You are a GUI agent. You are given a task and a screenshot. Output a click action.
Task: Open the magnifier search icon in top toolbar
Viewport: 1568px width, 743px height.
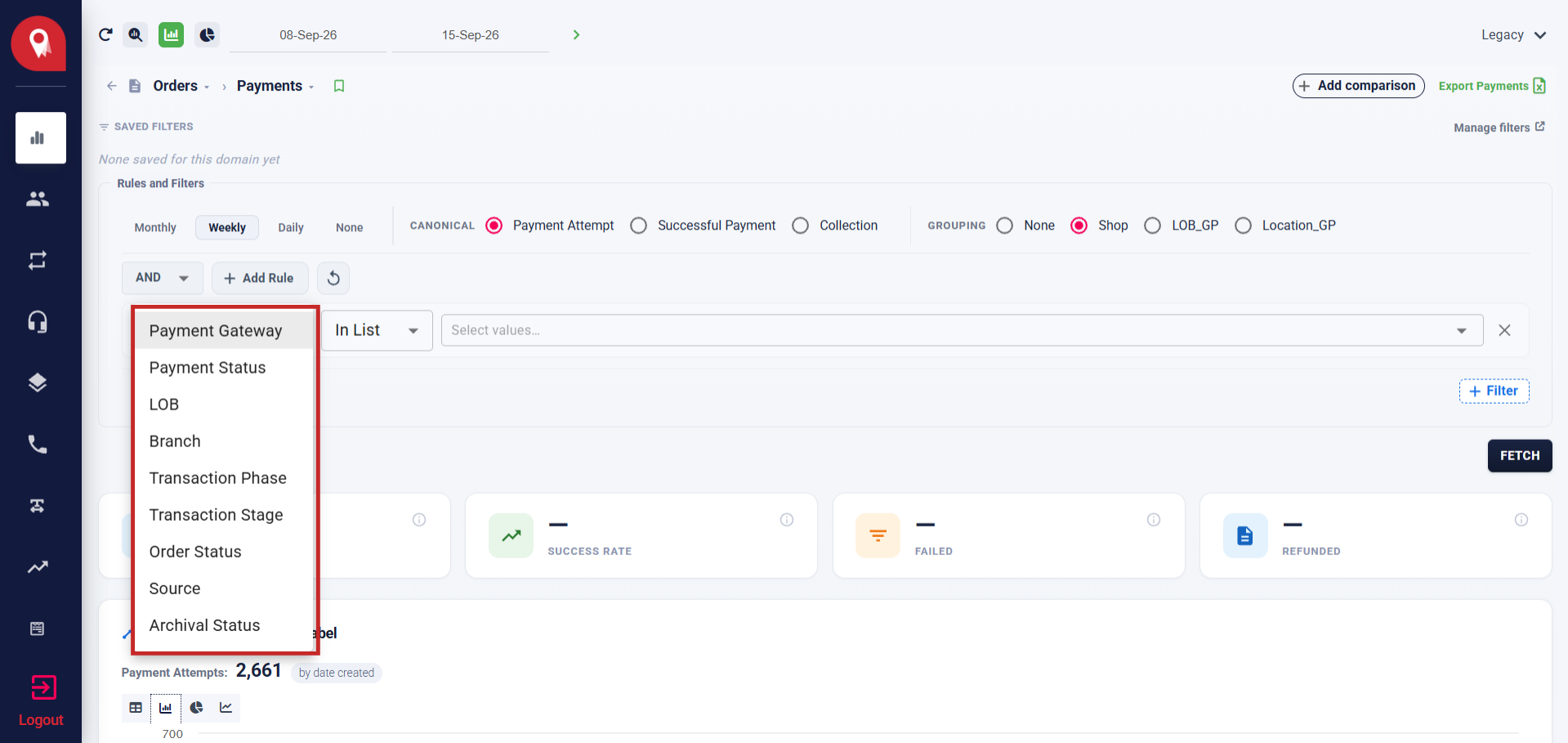(x=136, y=34)
